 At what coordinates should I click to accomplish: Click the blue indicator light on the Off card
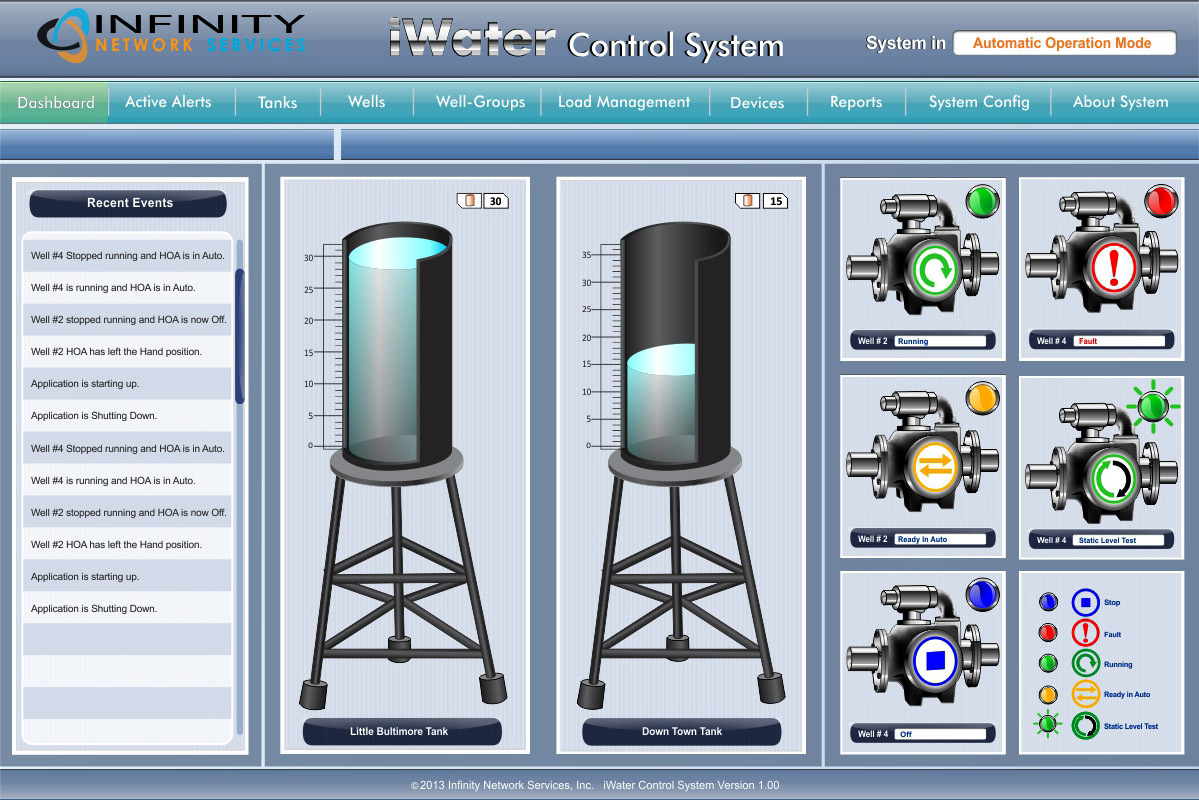(x=982, y=594)
